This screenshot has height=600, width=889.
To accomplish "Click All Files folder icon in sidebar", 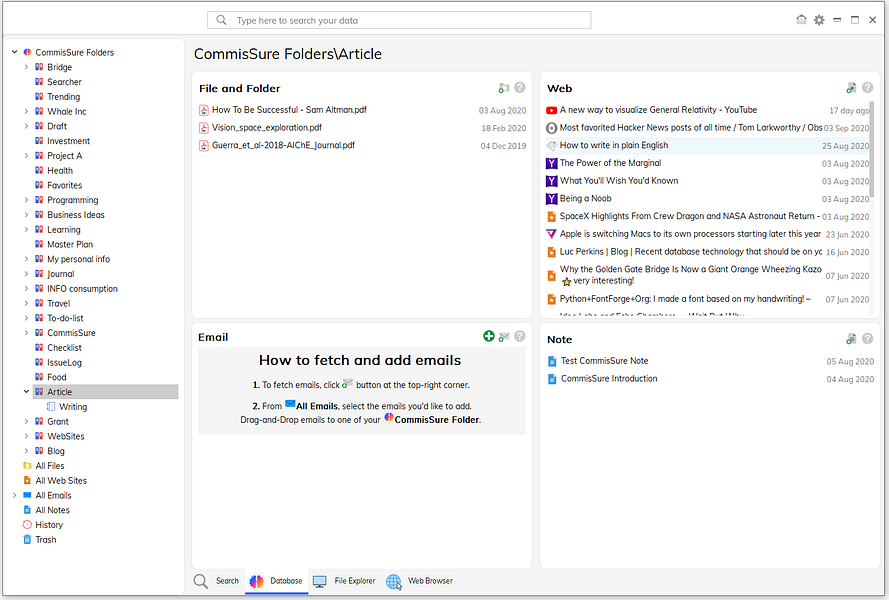I will 27,466.
